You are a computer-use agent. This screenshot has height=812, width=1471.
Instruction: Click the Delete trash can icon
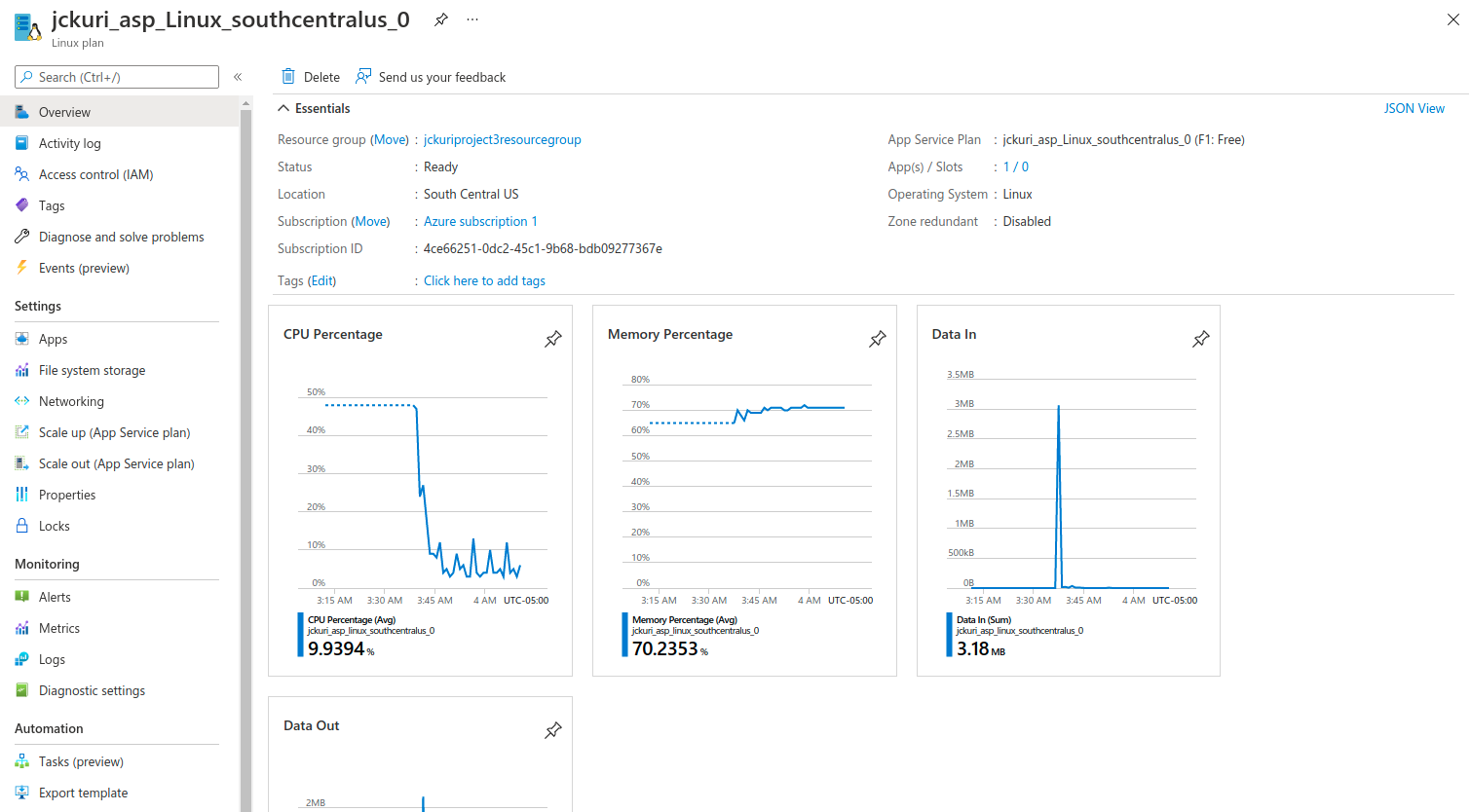288,76
